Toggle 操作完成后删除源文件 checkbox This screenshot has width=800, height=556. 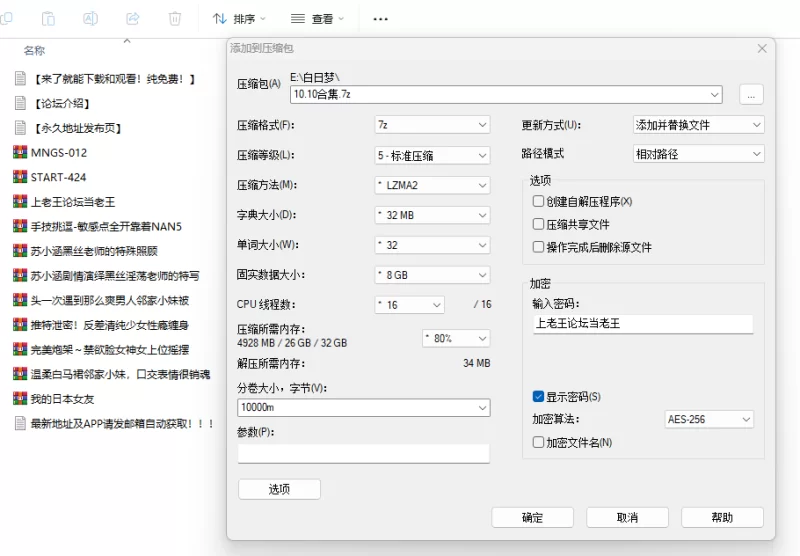(539, 247)
